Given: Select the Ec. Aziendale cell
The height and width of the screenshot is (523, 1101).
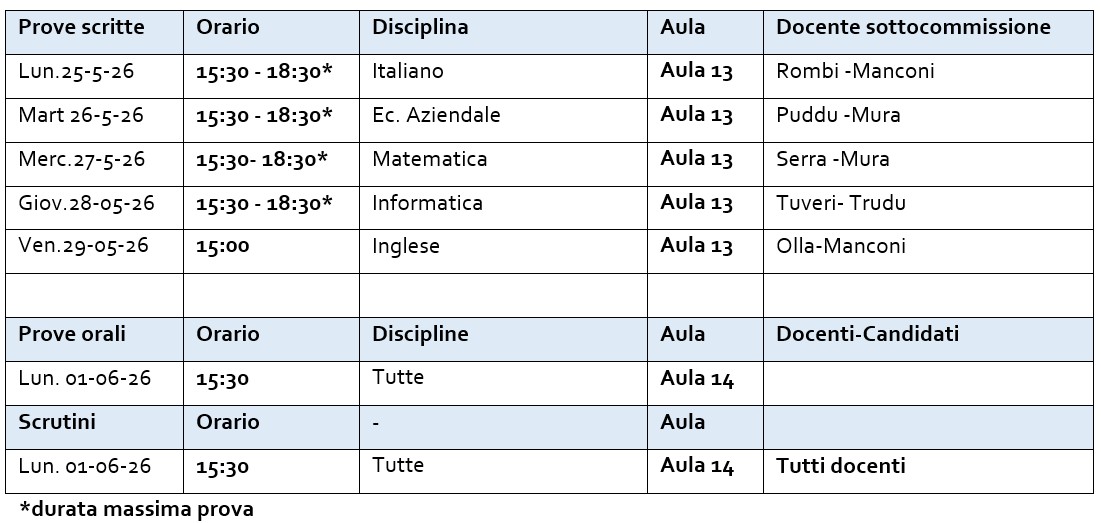Looking at the screenshot, I should point(503,120).
